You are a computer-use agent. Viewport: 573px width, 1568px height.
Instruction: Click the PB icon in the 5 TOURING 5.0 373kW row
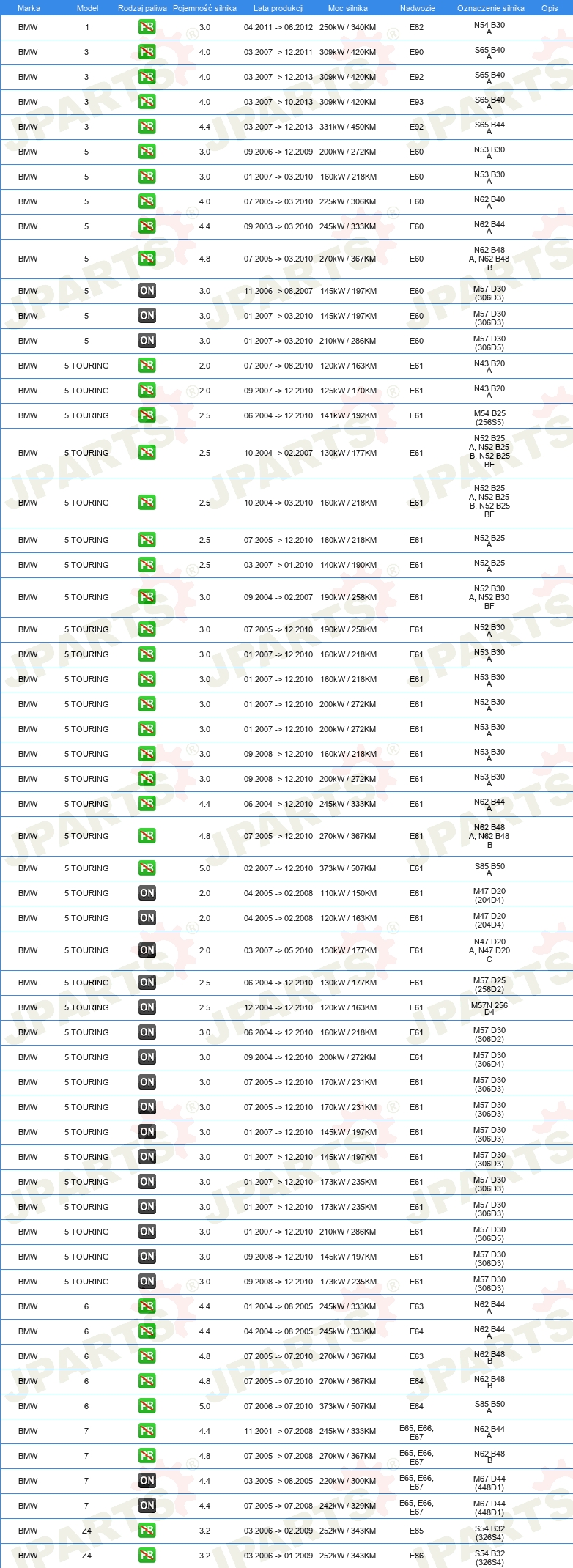[147, 868]
